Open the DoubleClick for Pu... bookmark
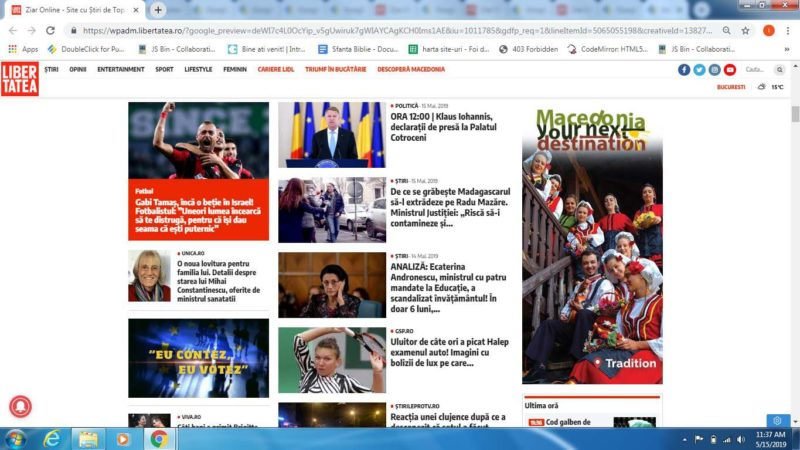This screenshot has width=800, height=450. pyautogui.click(x=86, y=49)
